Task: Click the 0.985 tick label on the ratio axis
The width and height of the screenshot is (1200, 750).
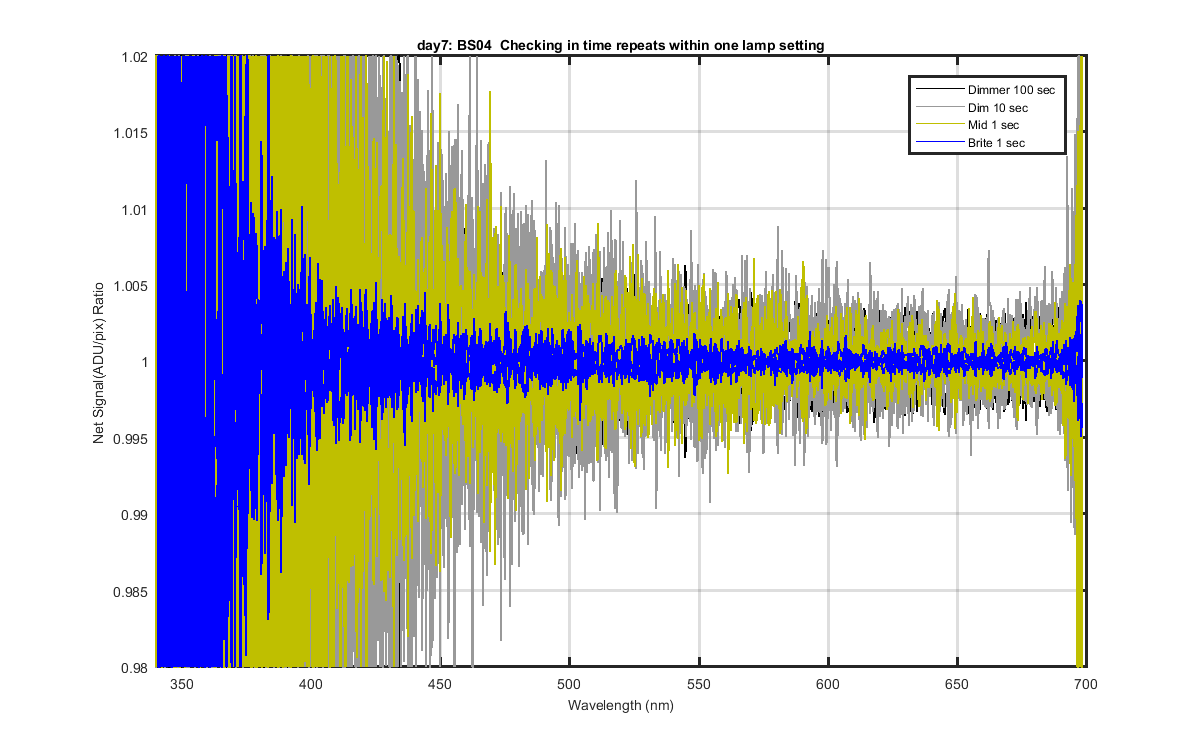Action: (133, 592)
